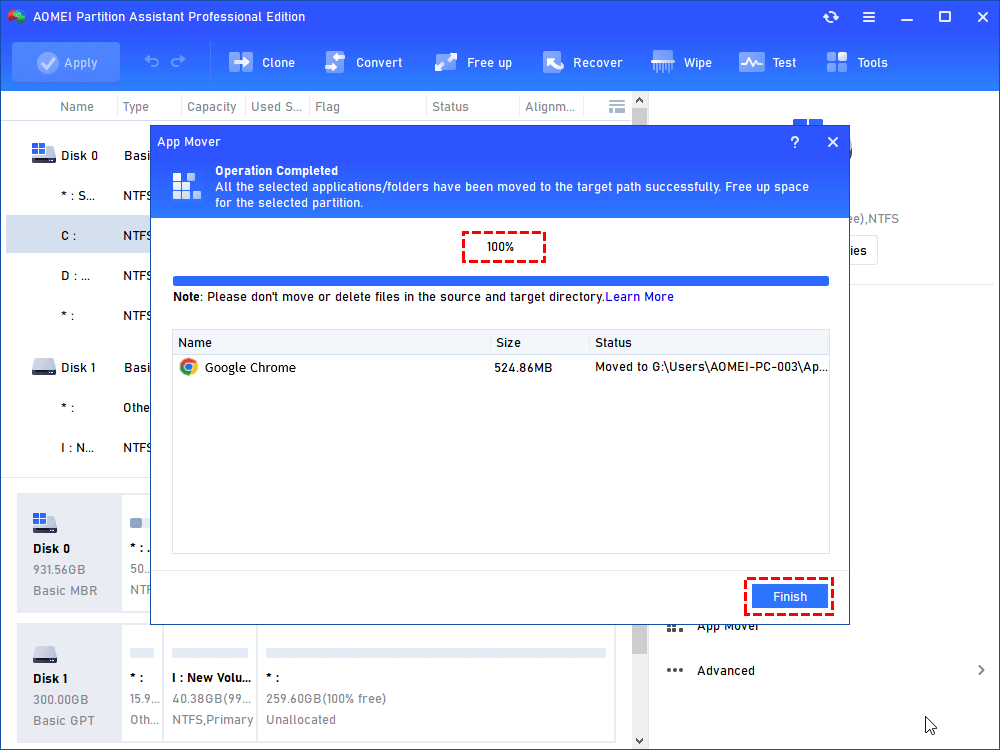Open the Recover tool
Image resolution: width=1000 pixels, height=750 pixels.
pyautogui.click(x=582, y=62)
